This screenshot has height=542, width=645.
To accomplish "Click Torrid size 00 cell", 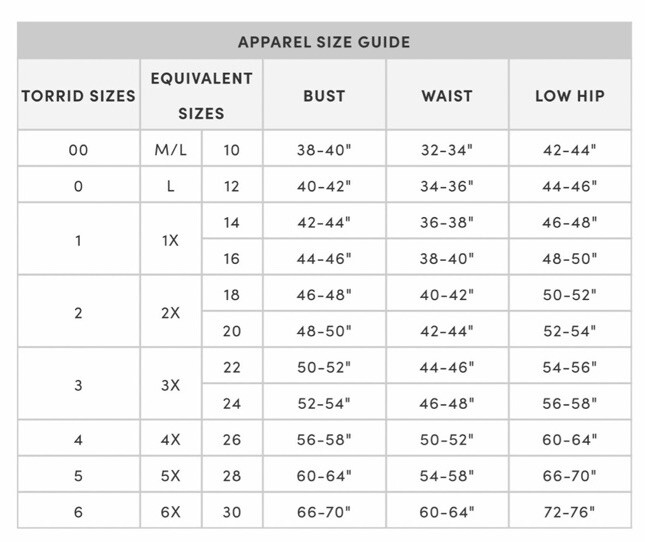I will pos(79,149).
